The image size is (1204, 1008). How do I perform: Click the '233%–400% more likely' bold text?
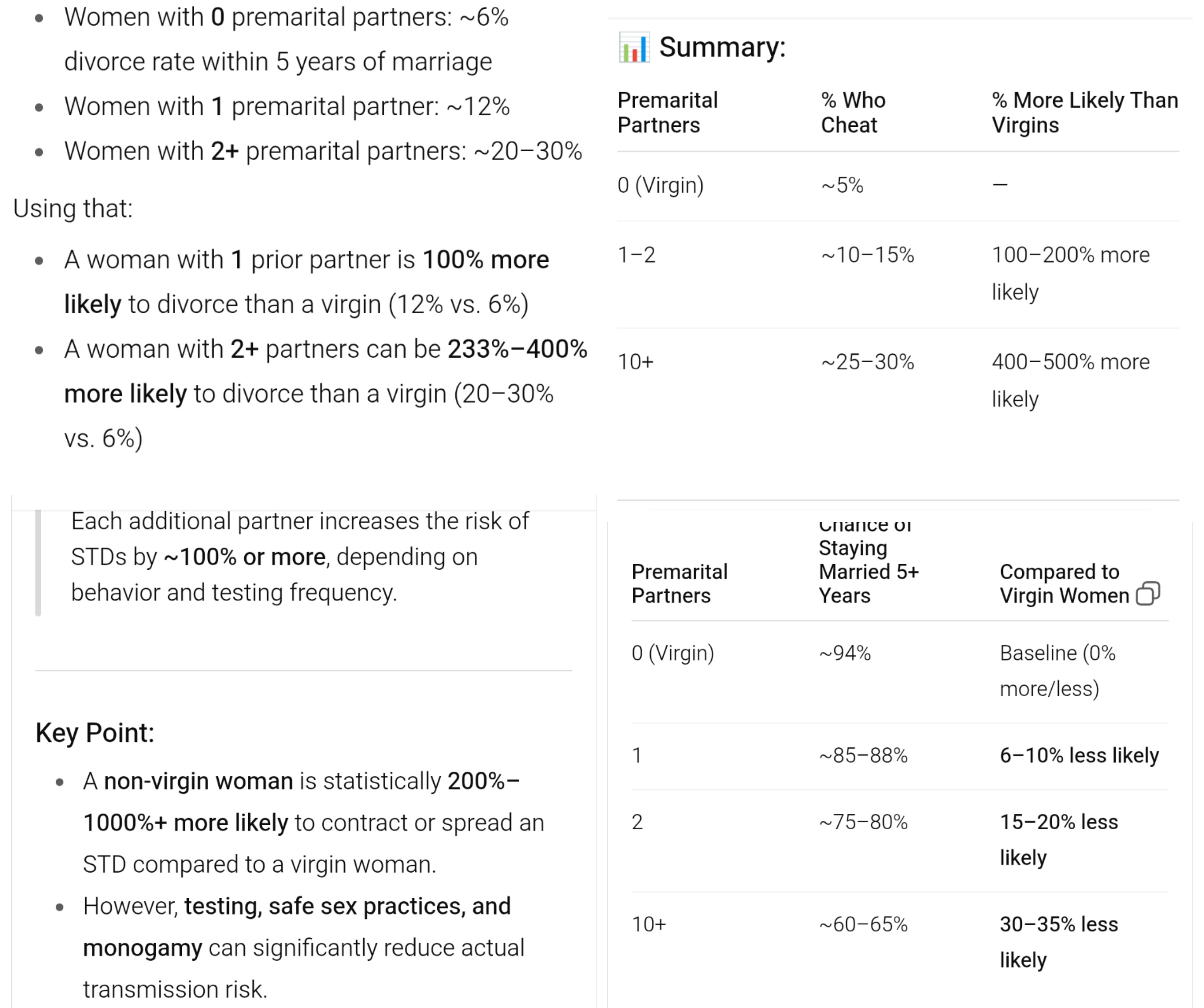pos(516,349)
